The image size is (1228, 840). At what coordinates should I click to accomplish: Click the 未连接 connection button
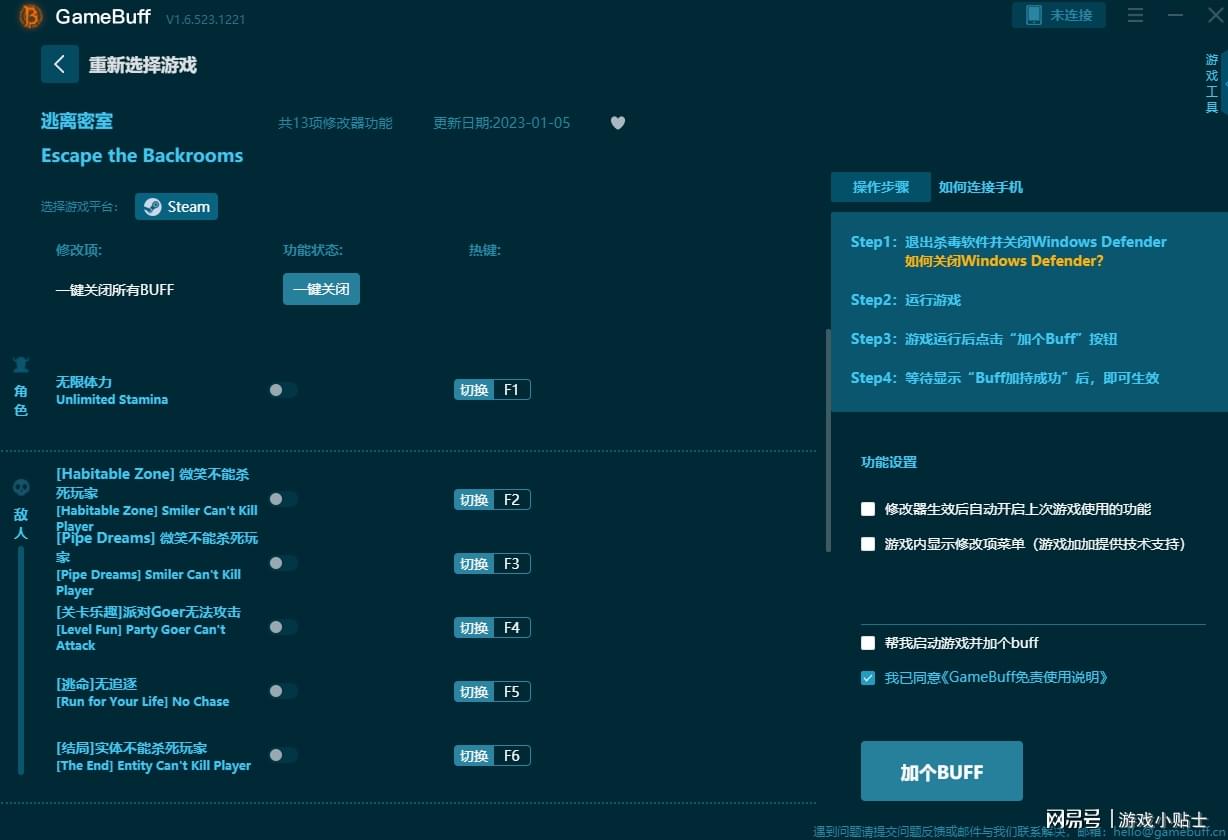point(1059,15)
